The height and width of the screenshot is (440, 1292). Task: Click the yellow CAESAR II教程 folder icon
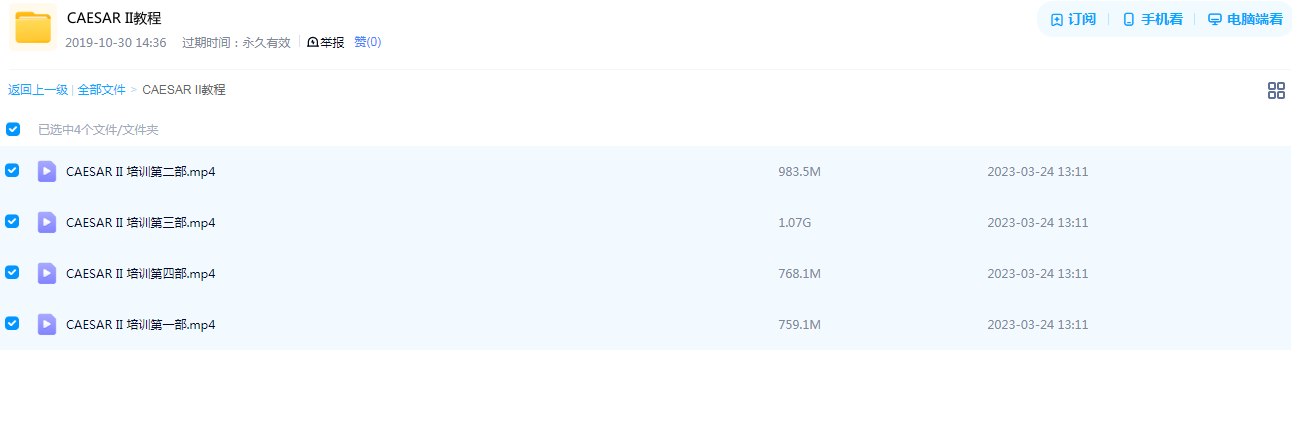tap(33, 27)
